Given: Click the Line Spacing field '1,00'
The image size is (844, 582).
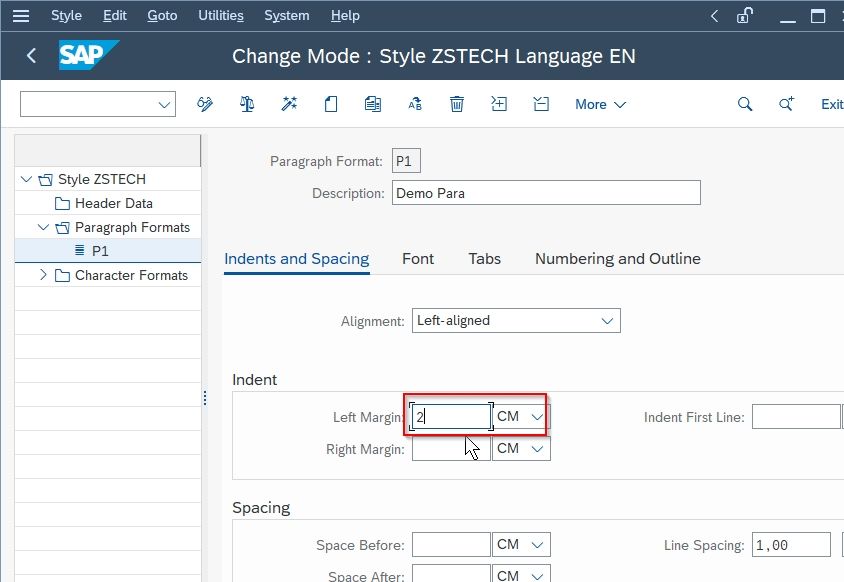Looking at the screenshot, I should (x=791, y=545).
